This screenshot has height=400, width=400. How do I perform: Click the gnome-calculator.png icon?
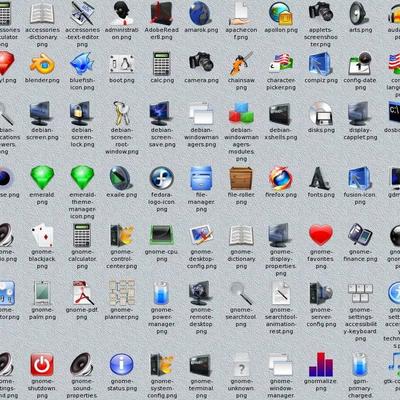82,235
